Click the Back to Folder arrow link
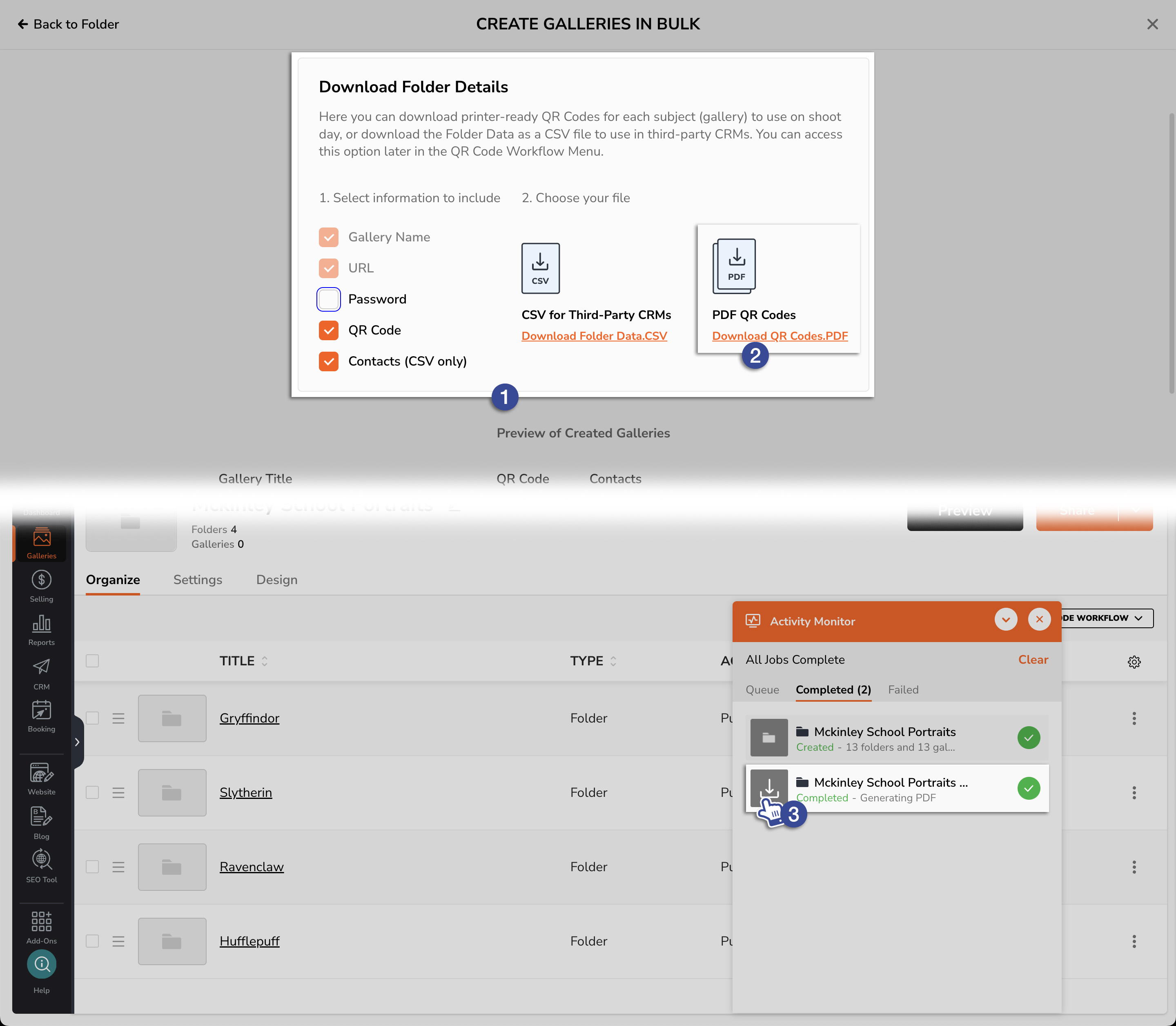The height and width of the screenshot is (1026, 1176). [x=68, y=24]
